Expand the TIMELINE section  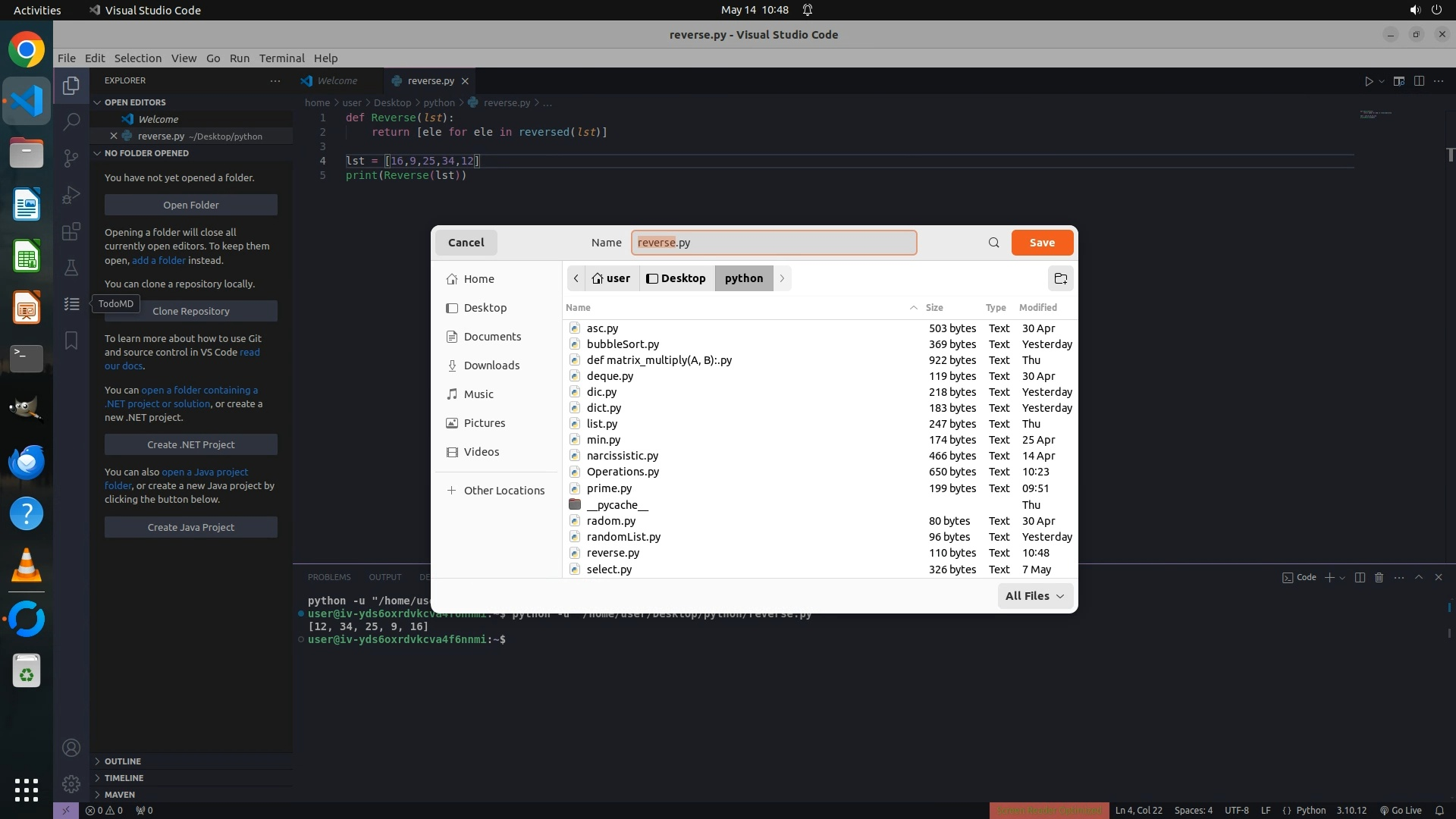tap(124, 778)
